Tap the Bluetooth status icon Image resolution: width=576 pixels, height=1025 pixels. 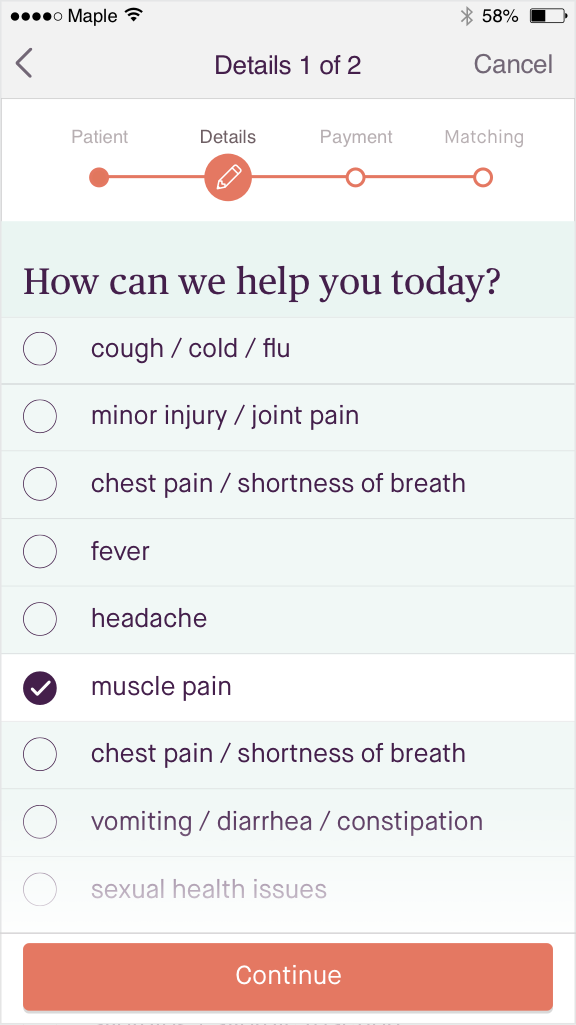[466, 16]
